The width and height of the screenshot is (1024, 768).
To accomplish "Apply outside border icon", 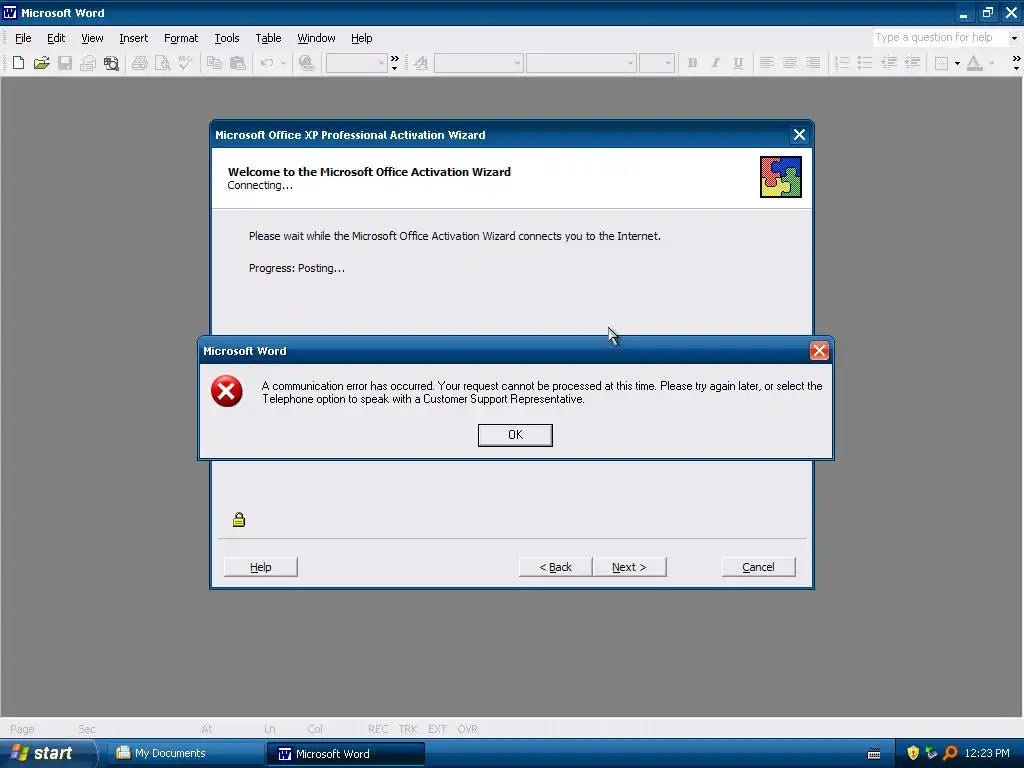I will (x=942, y=63).
